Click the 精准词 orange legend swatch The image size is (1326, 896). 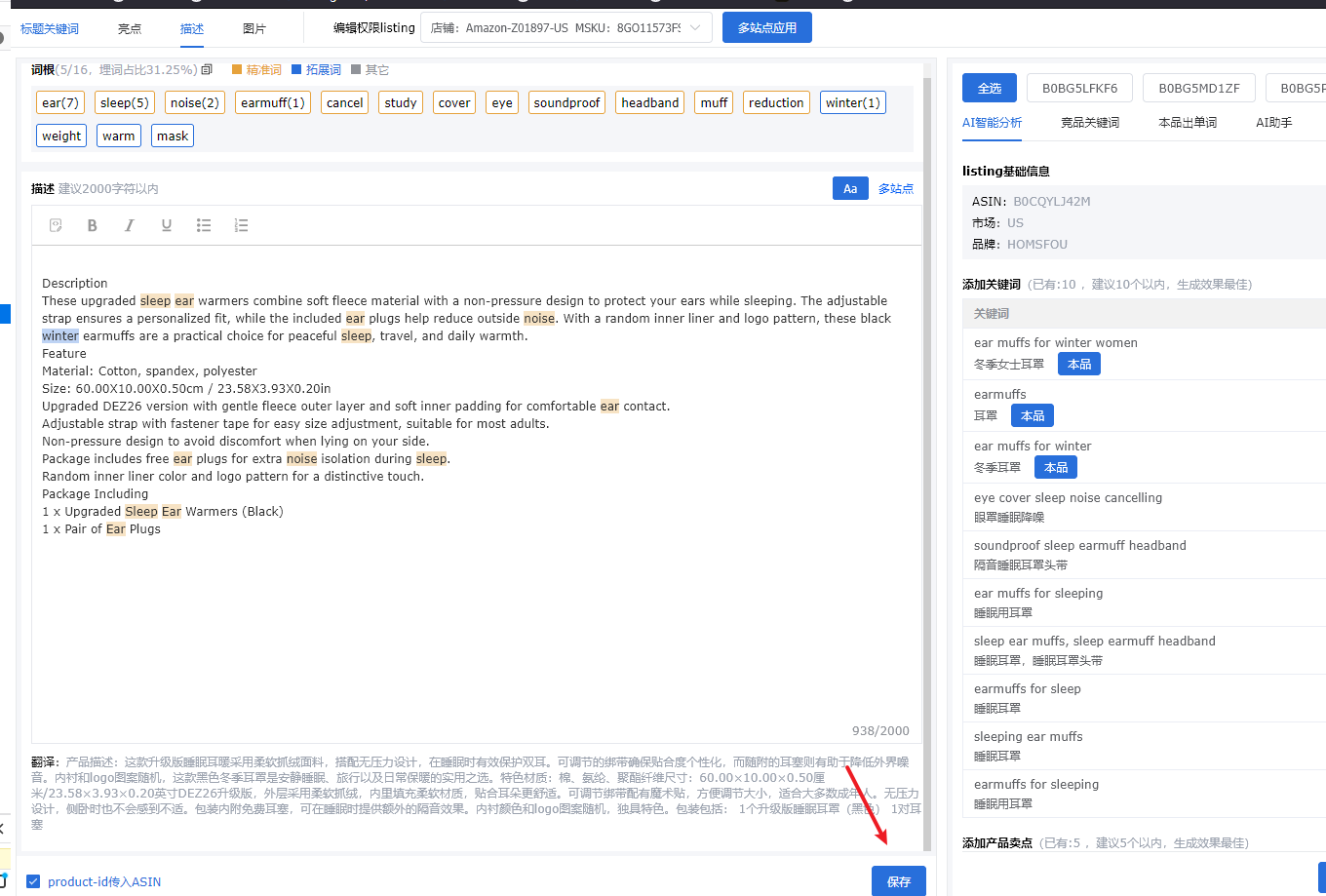pyautogui.click(x=237, y=70)
